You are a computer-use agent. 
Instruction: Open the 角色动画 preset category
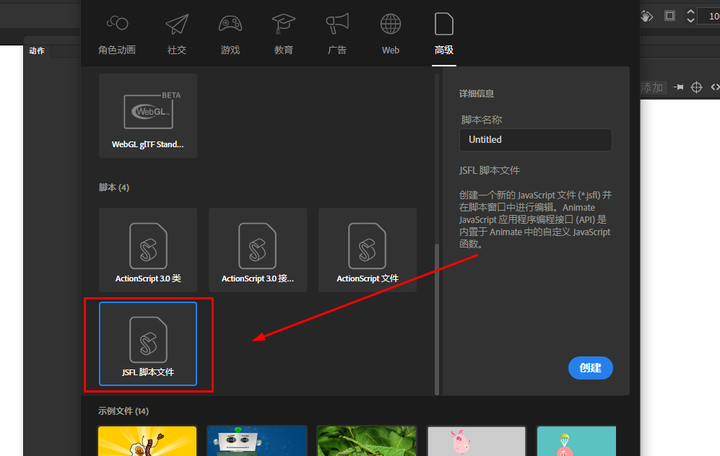click(117, 35)
